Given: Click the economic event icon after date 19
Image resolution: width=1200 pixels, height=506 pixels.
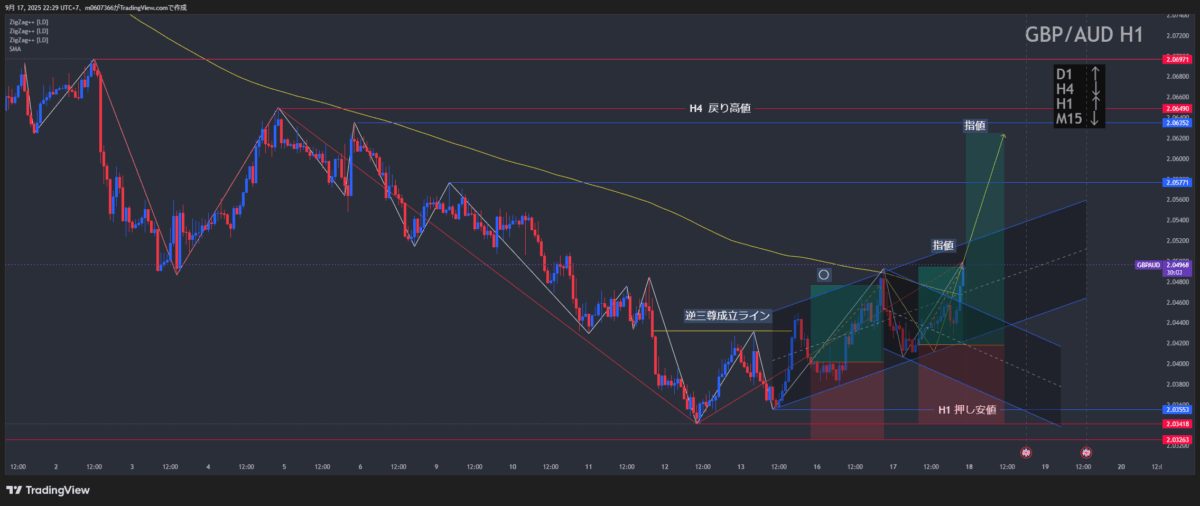Looking at the screenshot, I should 1086,453.
